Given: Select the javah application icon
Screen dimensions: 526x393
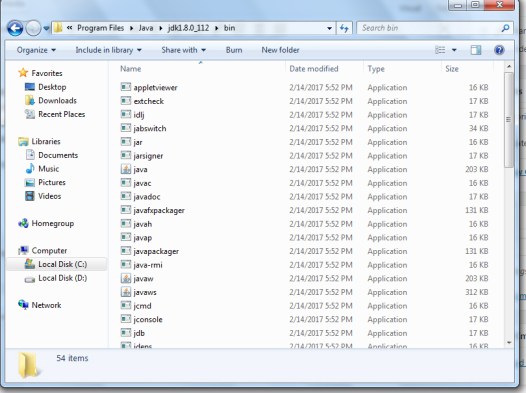Looking at the screenshot, I should (125, 224).
